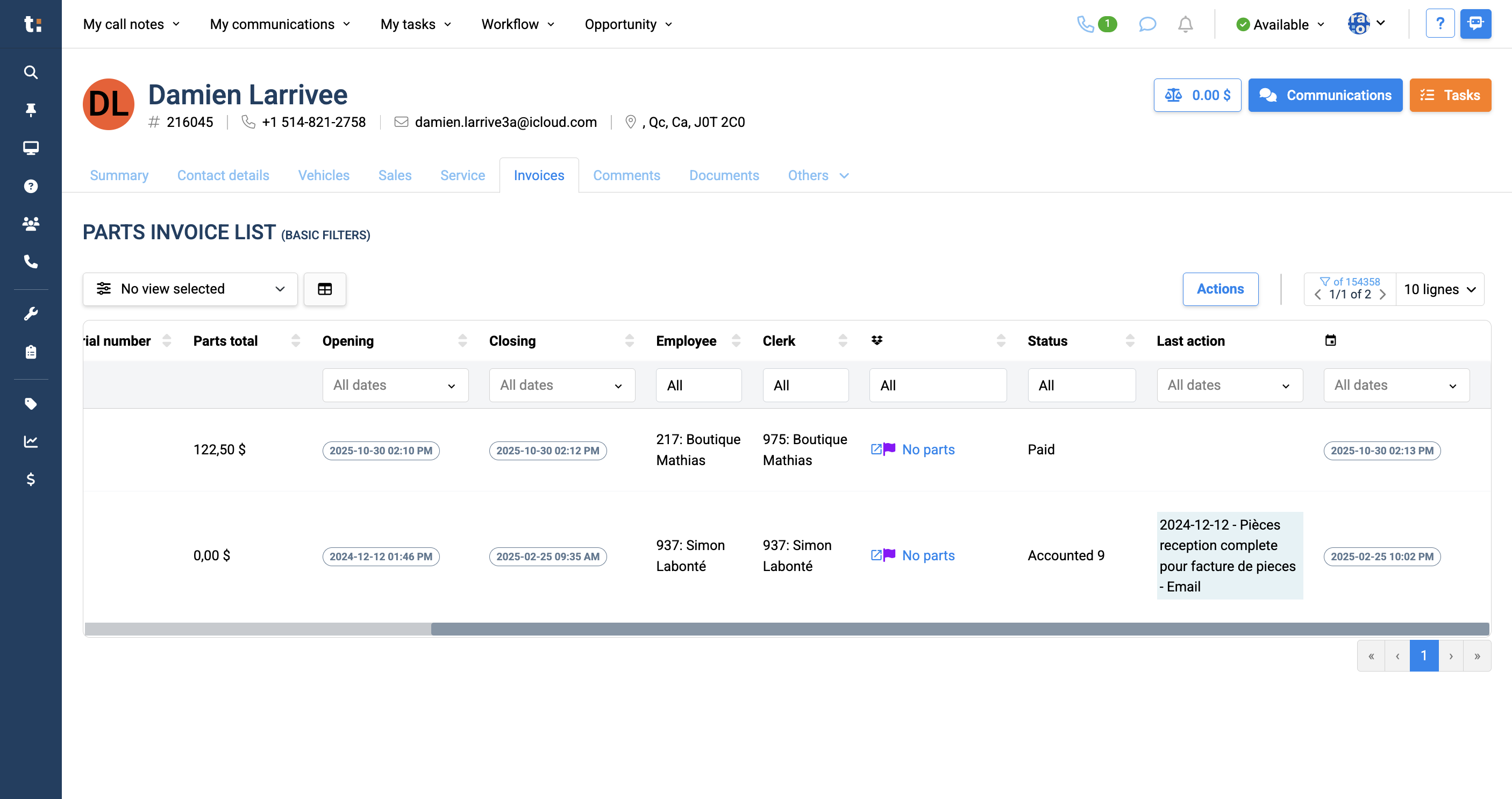The height and width of the screenshot is (799, 1512).
Task: Open the 10 lignes page size dropdown
Action: (1439, 289)
